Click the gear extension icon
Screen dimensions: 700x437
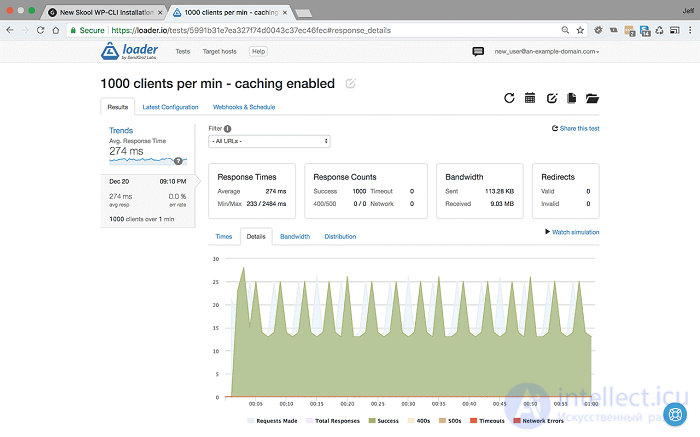tap(598, 30)
